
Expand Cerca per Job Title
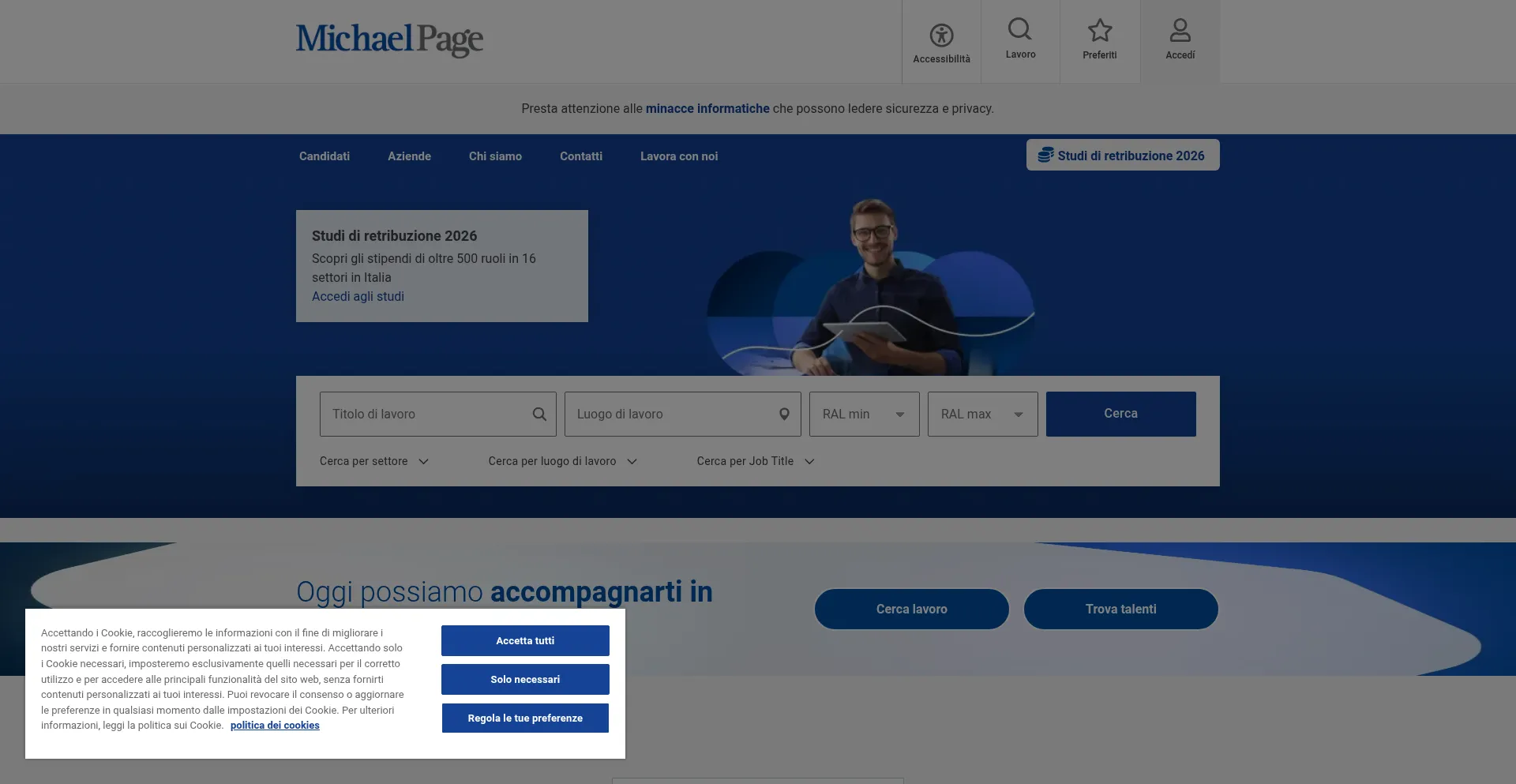pyautogui.click(x=755, y=462)
